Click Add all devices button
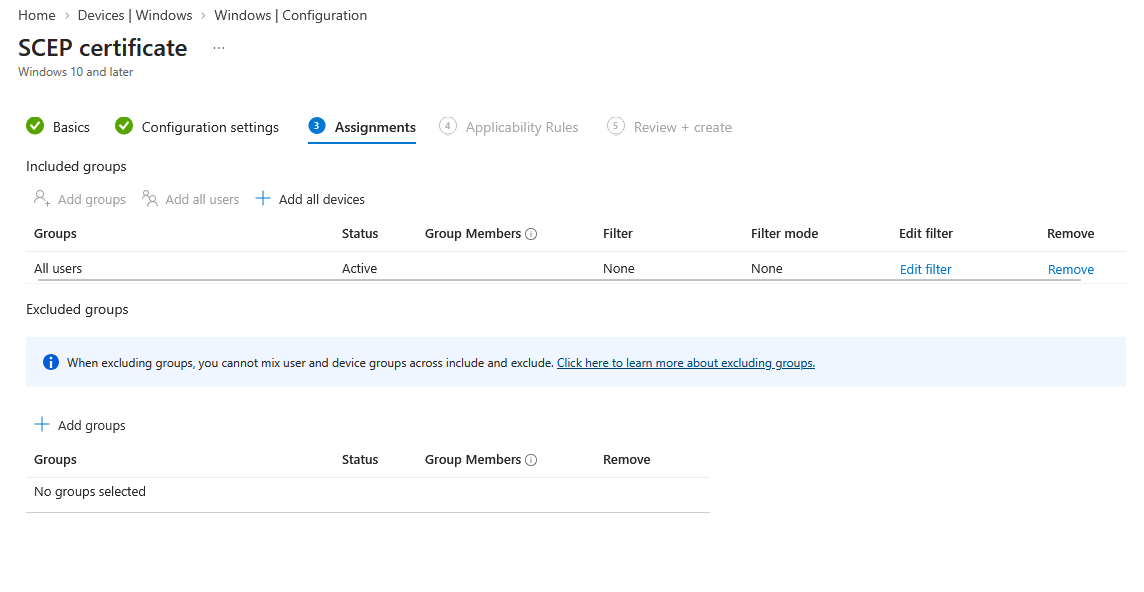The image size is (1144, 592). click(x=310, y=199)
